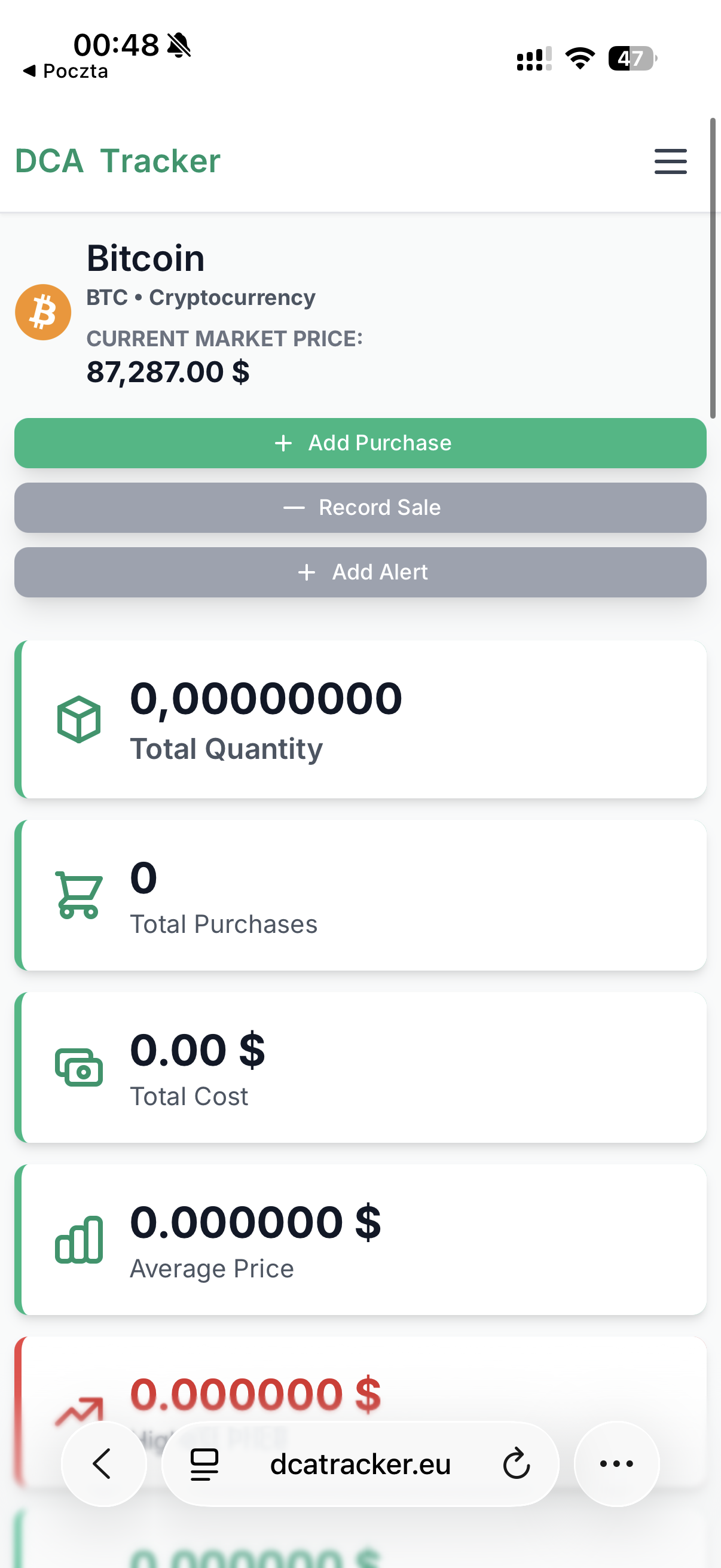Tap the red trending-up arrow icon
The width and height of the screenshot is (721, 1568).
coord(78,1411)
